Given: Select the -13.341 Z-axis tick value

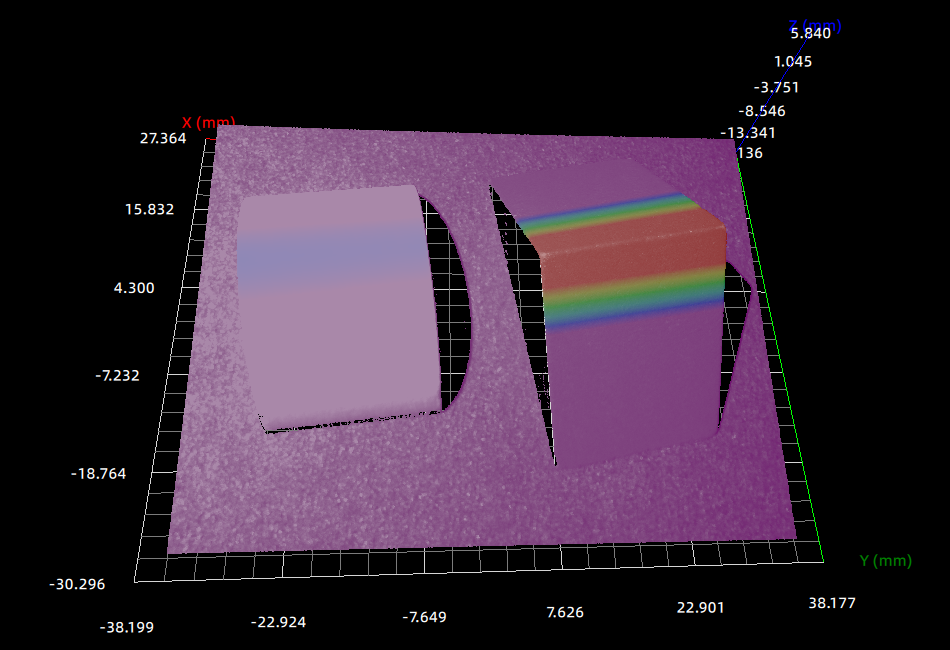Looking at the screenshot, I should [x=748, y=133].
